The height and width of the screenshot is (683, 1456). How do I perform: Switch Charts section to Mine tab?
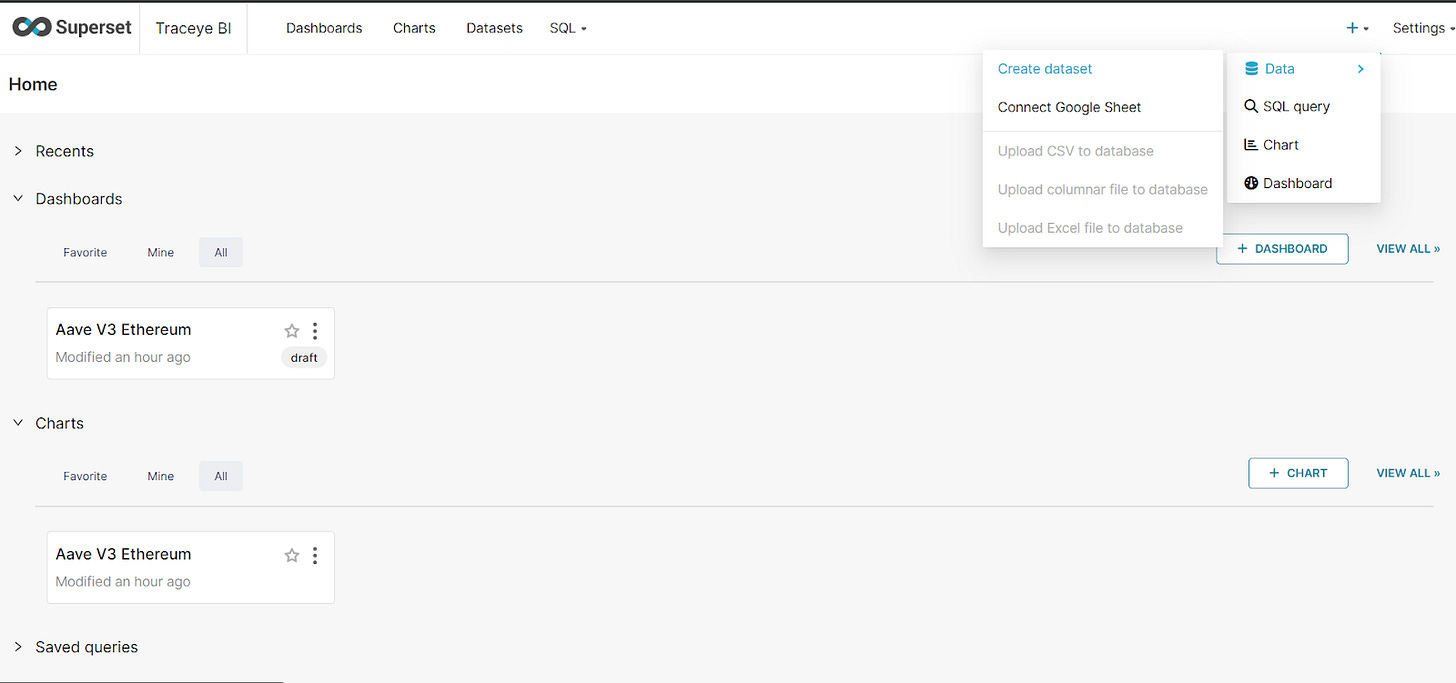pyautogui.click(x=161, y=476)
